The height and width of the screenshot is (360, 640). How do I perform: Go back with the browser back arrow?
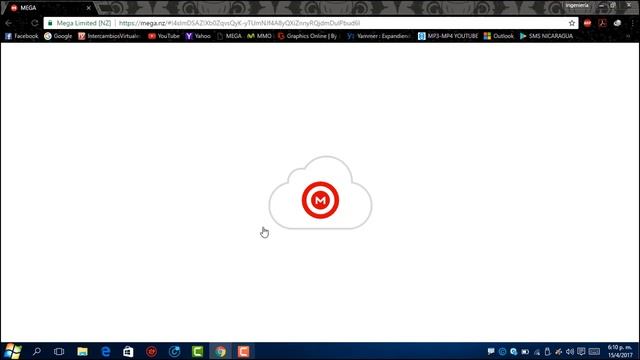click(x=9, y=23)
